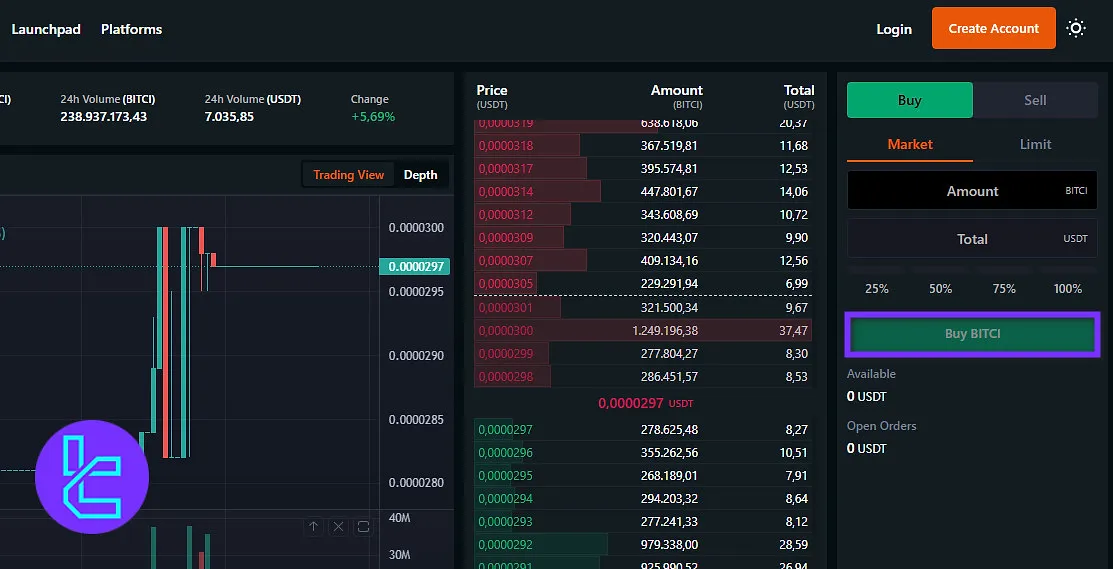
Task: Click the circular purple logo badge
Action: click(92, 476)
